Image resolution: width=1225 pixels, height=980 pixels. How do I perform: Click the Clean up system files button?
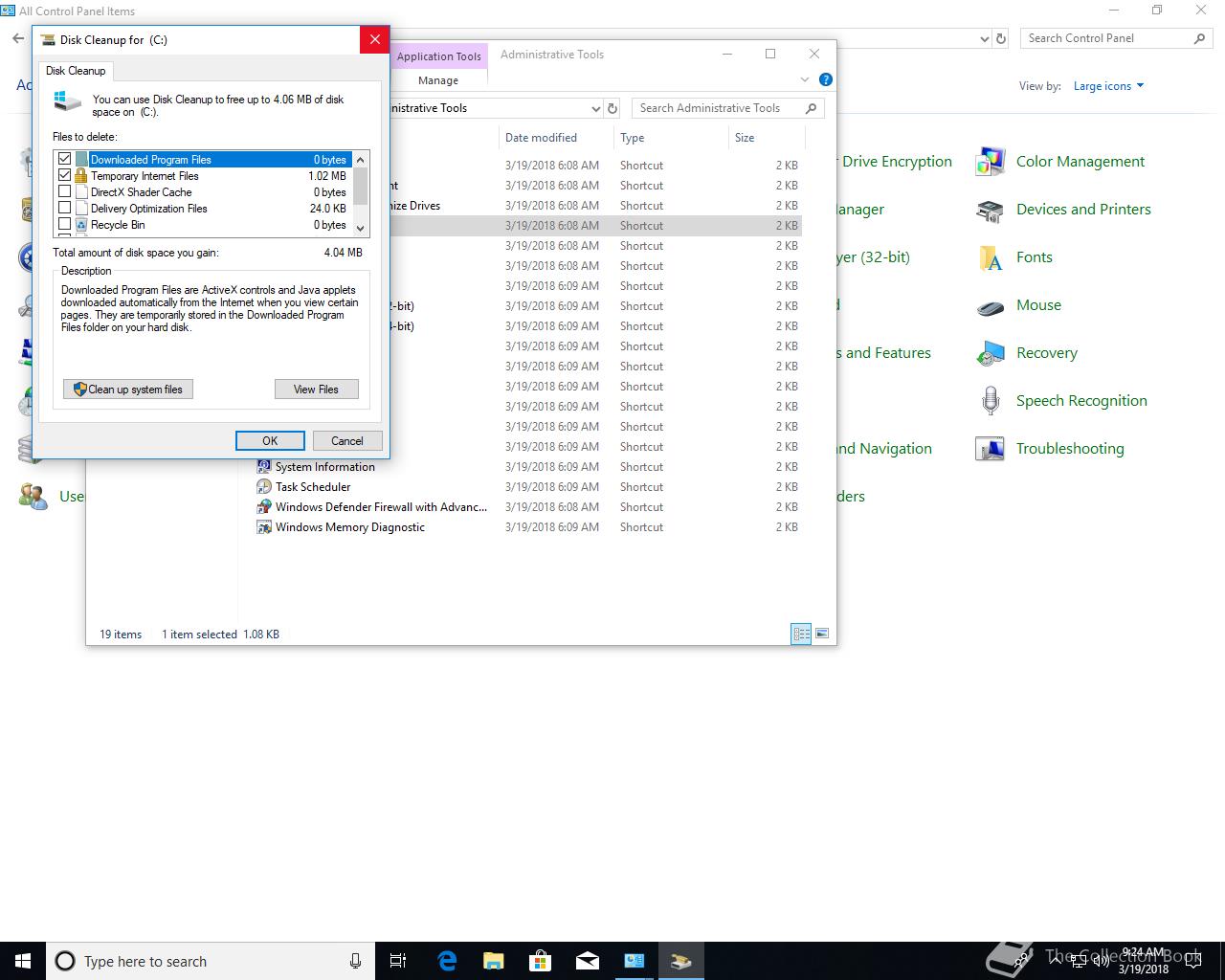pyautogui.click(x=128, y=390)
